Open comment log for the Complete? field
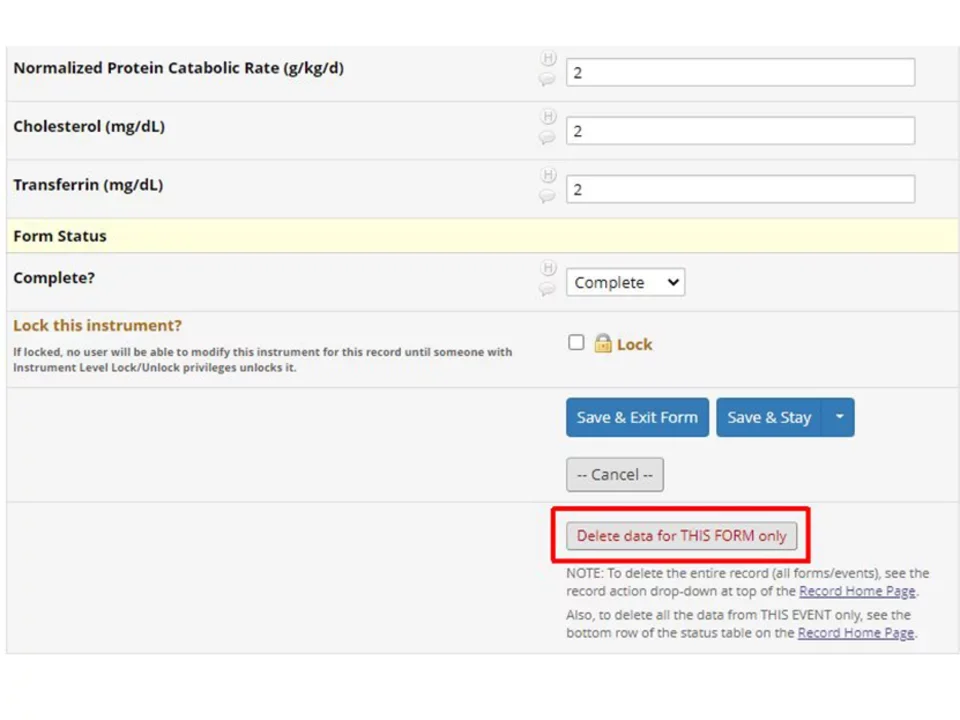Viewport: 960px width, 720px height. [546, 289]
